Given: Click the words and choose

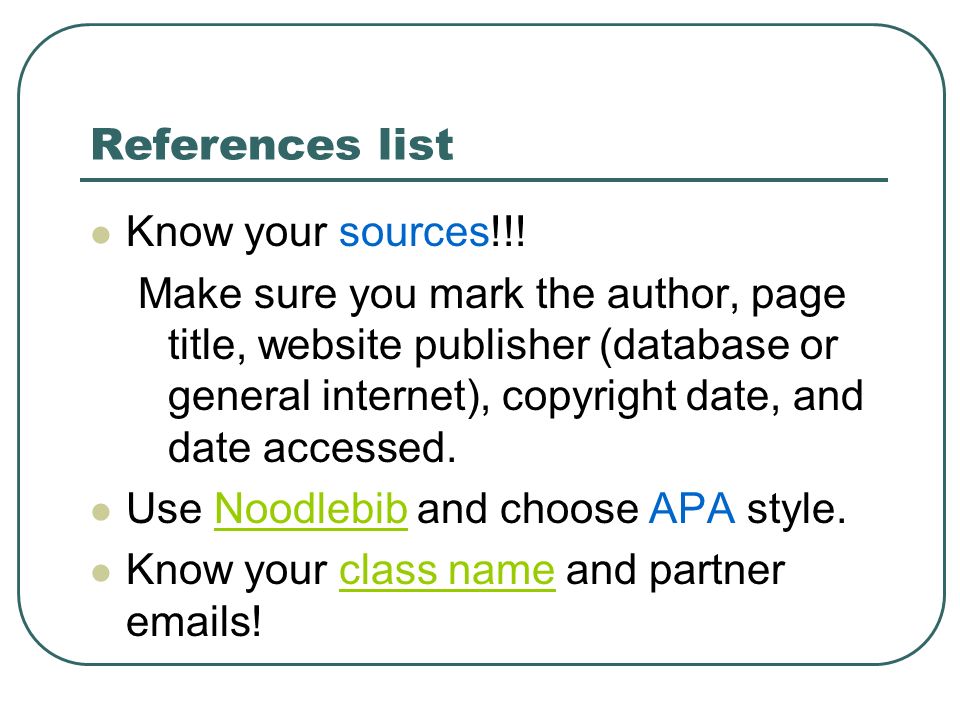Looking at the screenshot, I should coord(528,509).
